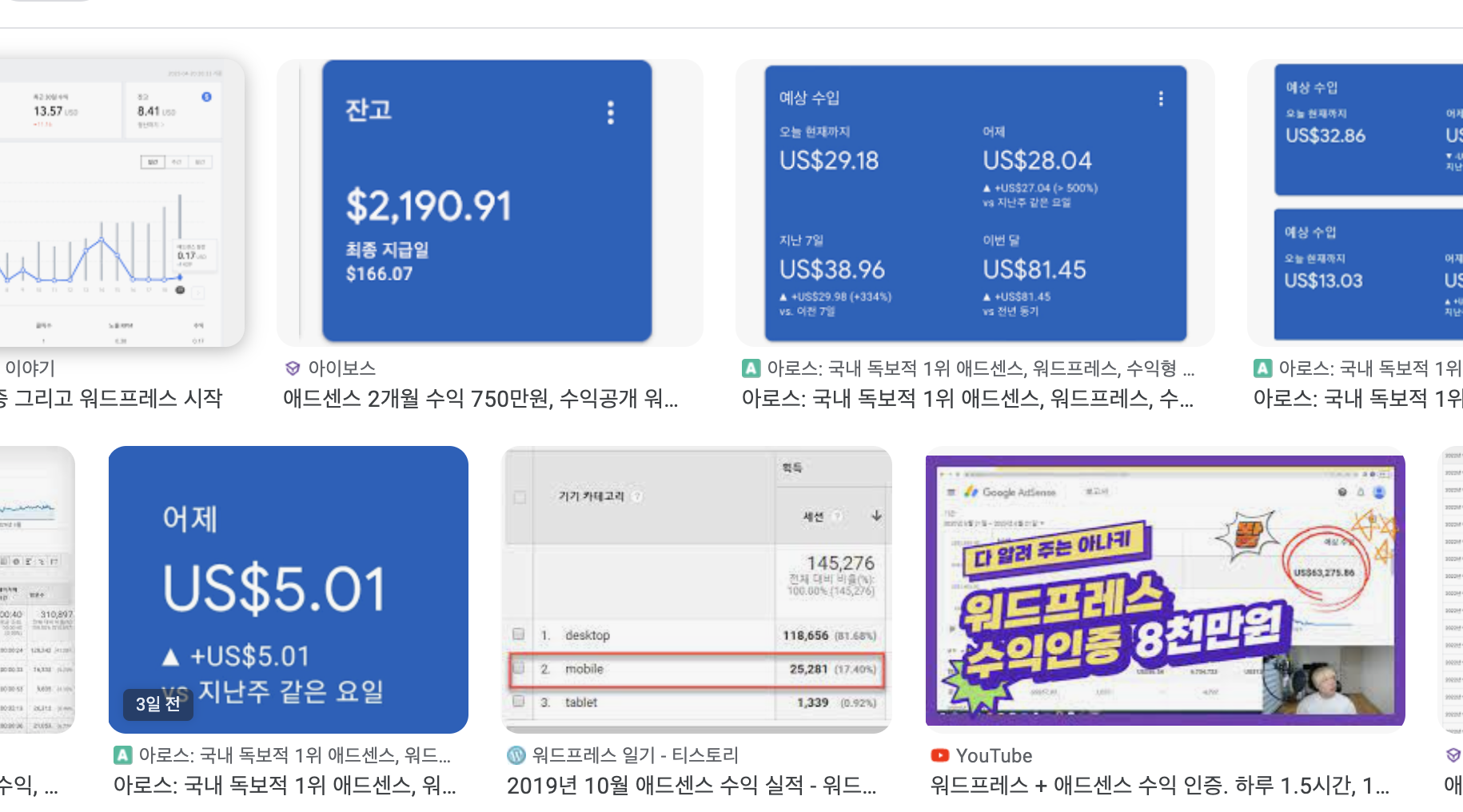Open the 워드프레스 일기 - 티스토리 source link
The height and width of the screenshot is (812, 1463).
636,755
